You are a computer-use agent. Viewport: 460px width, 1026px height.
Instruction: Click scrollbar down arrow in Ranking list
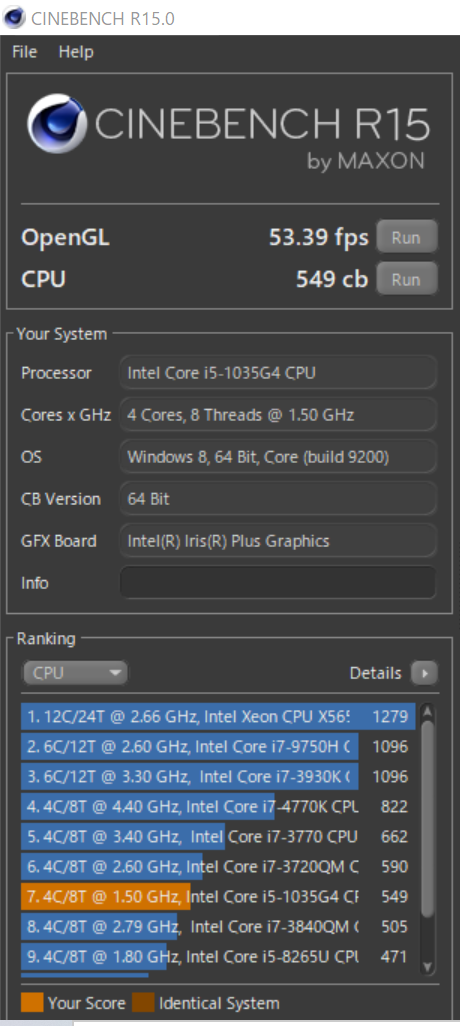coord(427,966)
